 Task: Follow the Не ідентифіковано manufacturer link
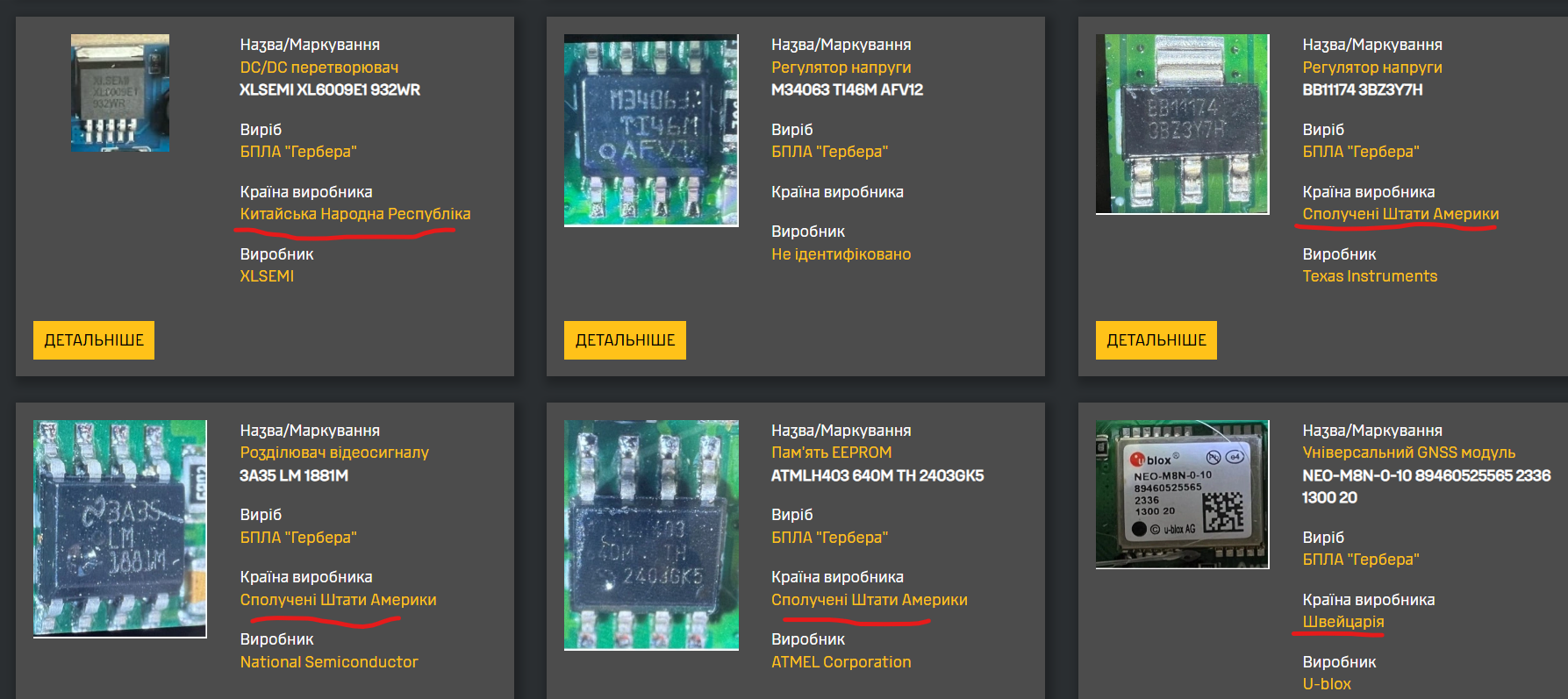coord(841,254)
